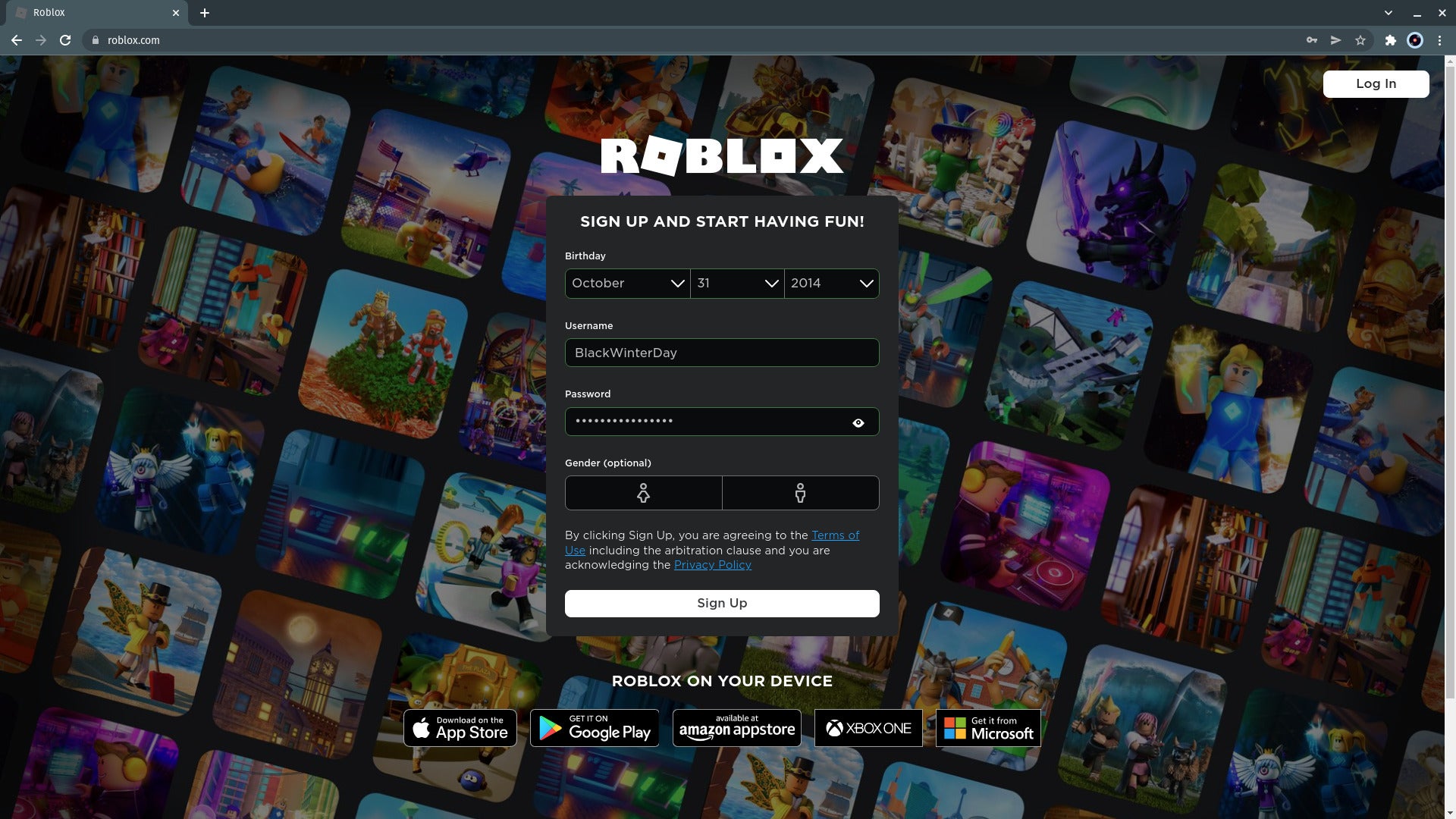Click the Log In button
The height and width of the screenshot is (819, 1456).
pyautogui.click(x=1376, y=84)
